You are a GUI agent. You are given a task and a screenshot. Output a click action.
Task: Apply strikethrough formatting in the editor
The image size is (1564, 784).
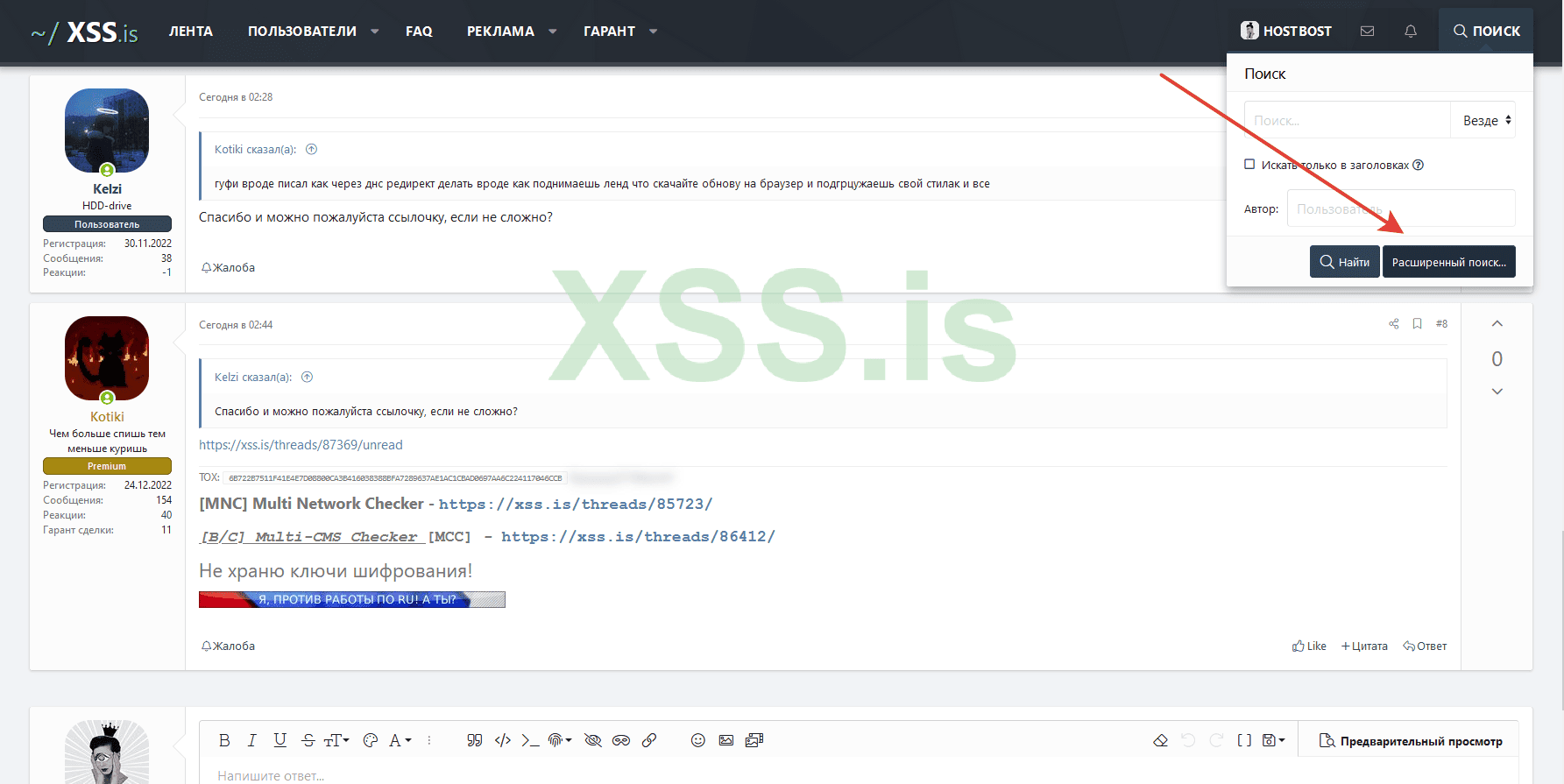(308, 740)
